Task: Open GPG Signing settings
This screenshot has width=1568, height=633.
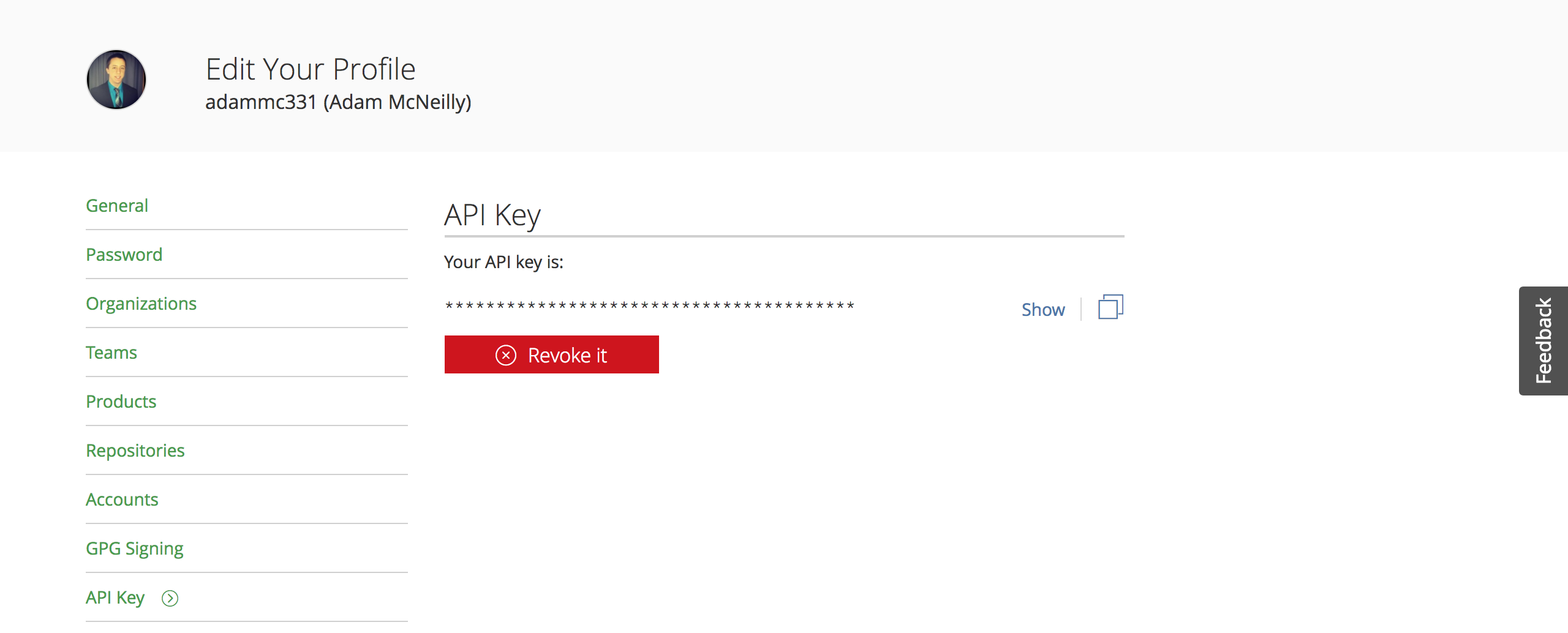Action: click(135, 549)
